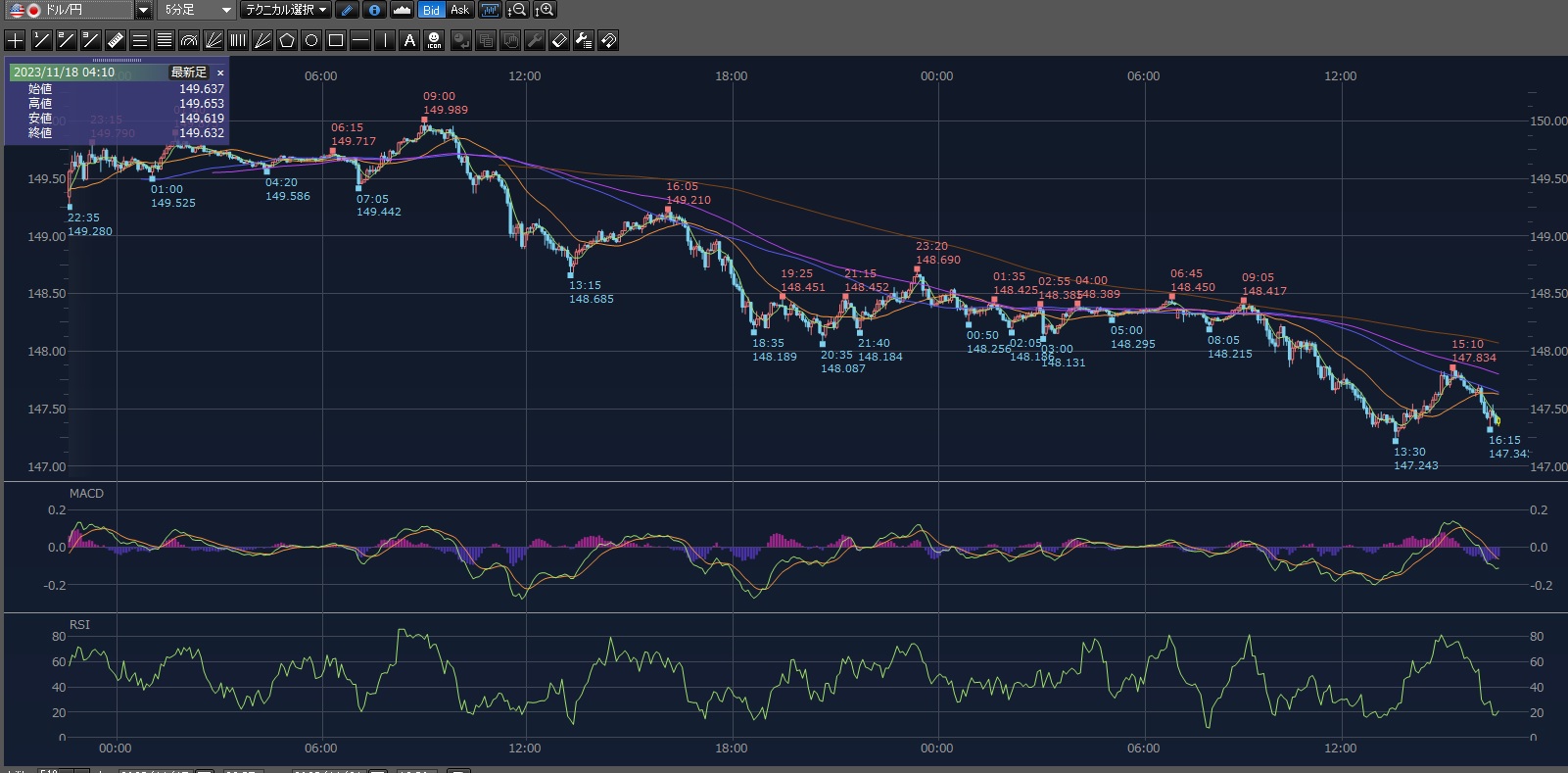Select the Fibonacci fan tool
1568x773 pixels.
tap(214, 40)
